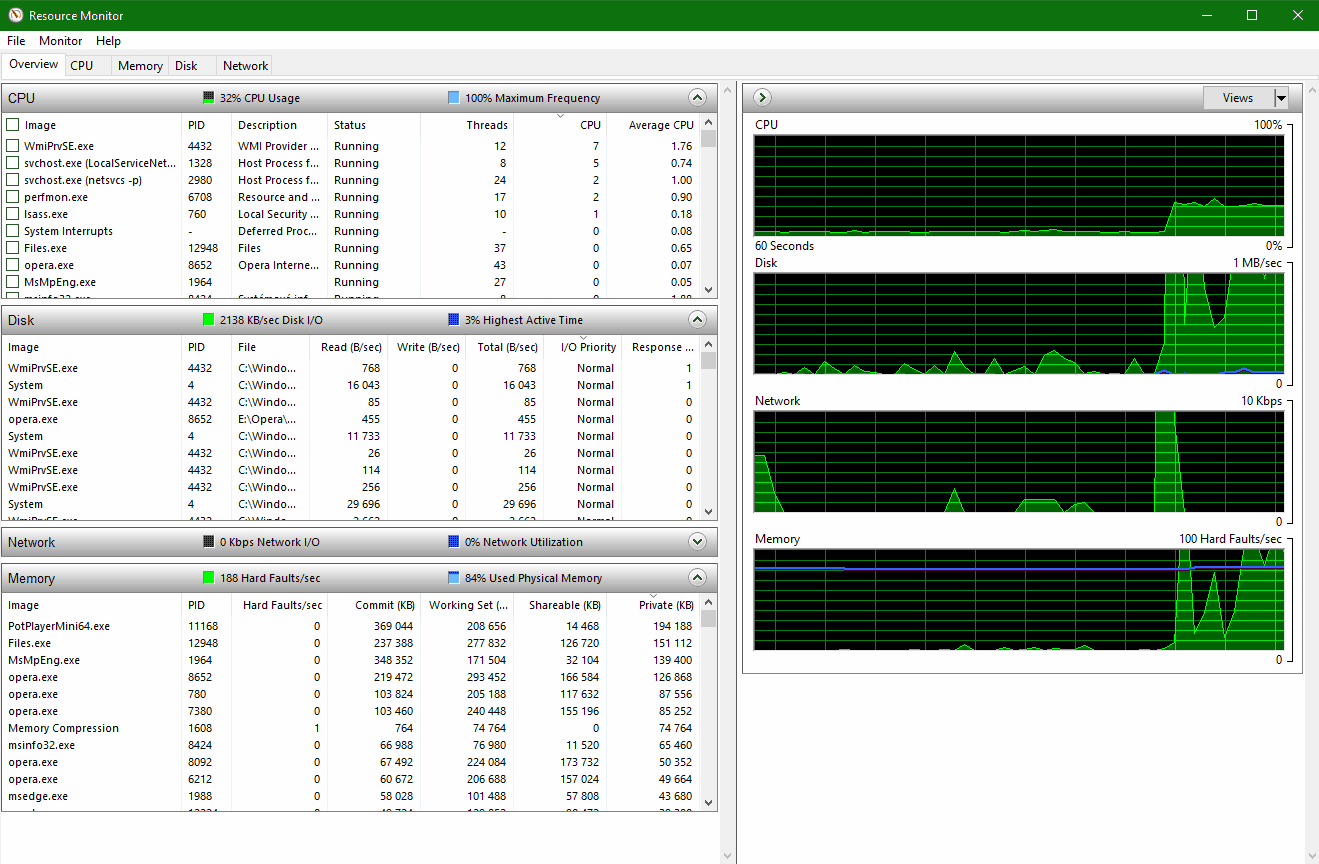Tick the Files.exe checkbox in CPU list
This screenshot has height=864, width=1319.
point(13,248)
